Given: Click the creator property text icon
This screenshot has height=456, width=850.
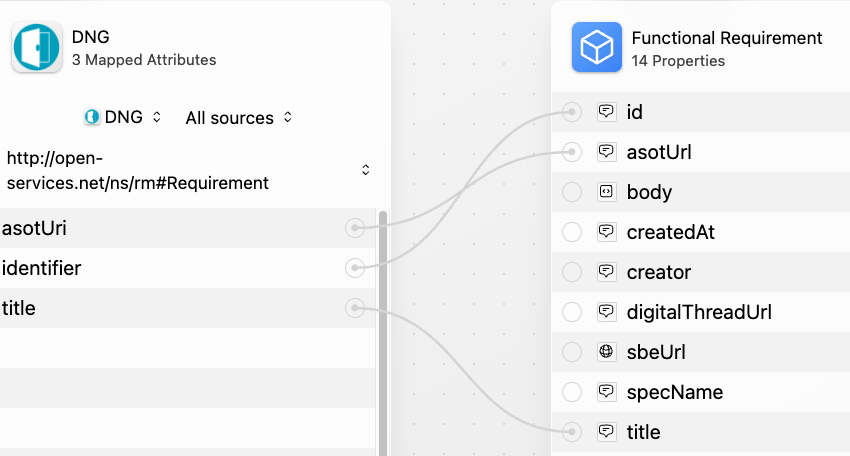Looking at the screenshot, I should (x=606, y=272).
